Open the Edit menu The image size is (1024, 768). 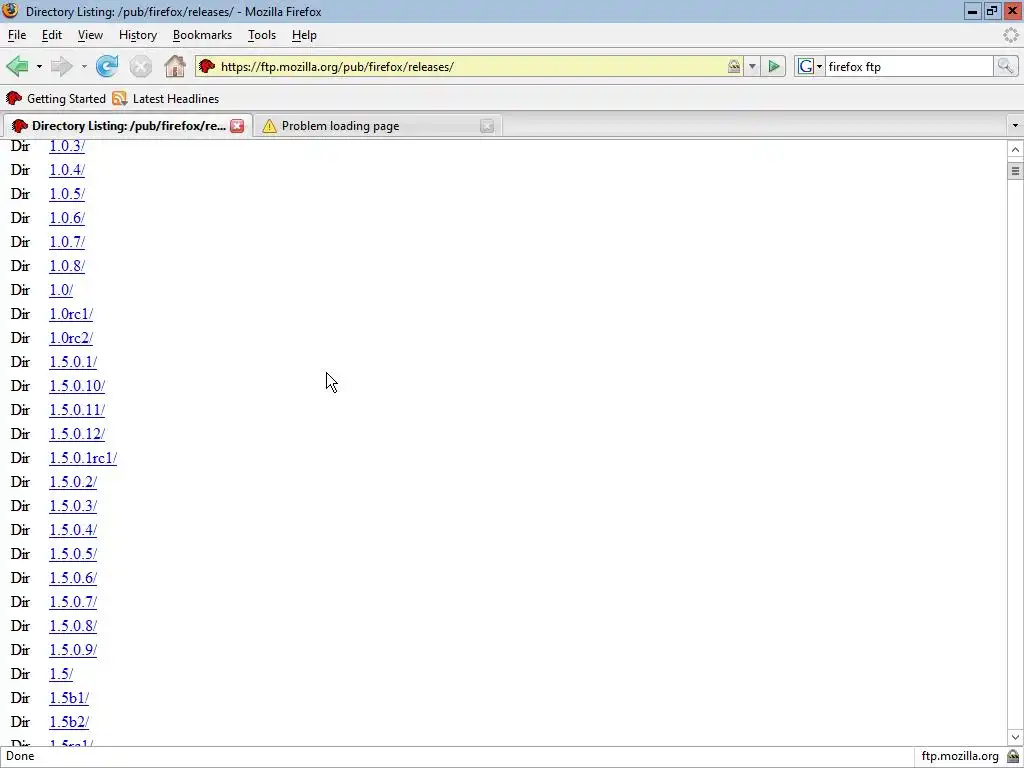[52, 35]
